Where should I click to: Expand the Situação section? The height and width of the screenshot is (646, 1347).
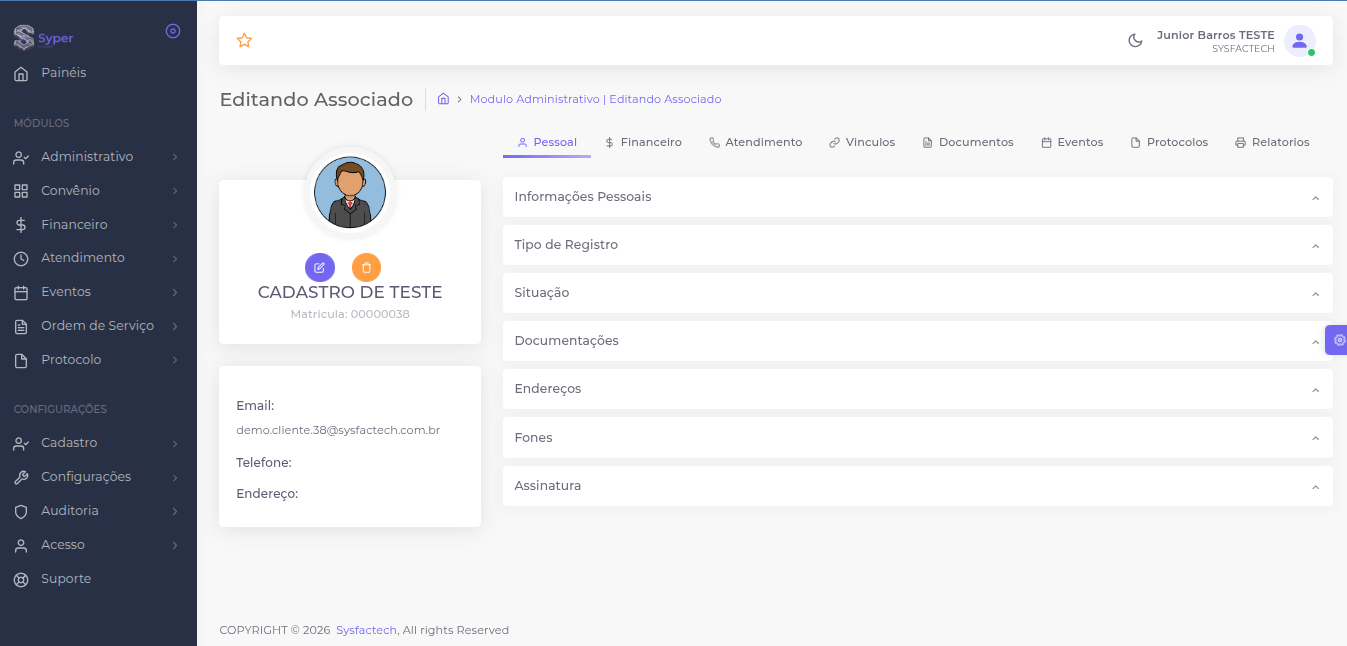pyautogui.click(x=918, y=293)
